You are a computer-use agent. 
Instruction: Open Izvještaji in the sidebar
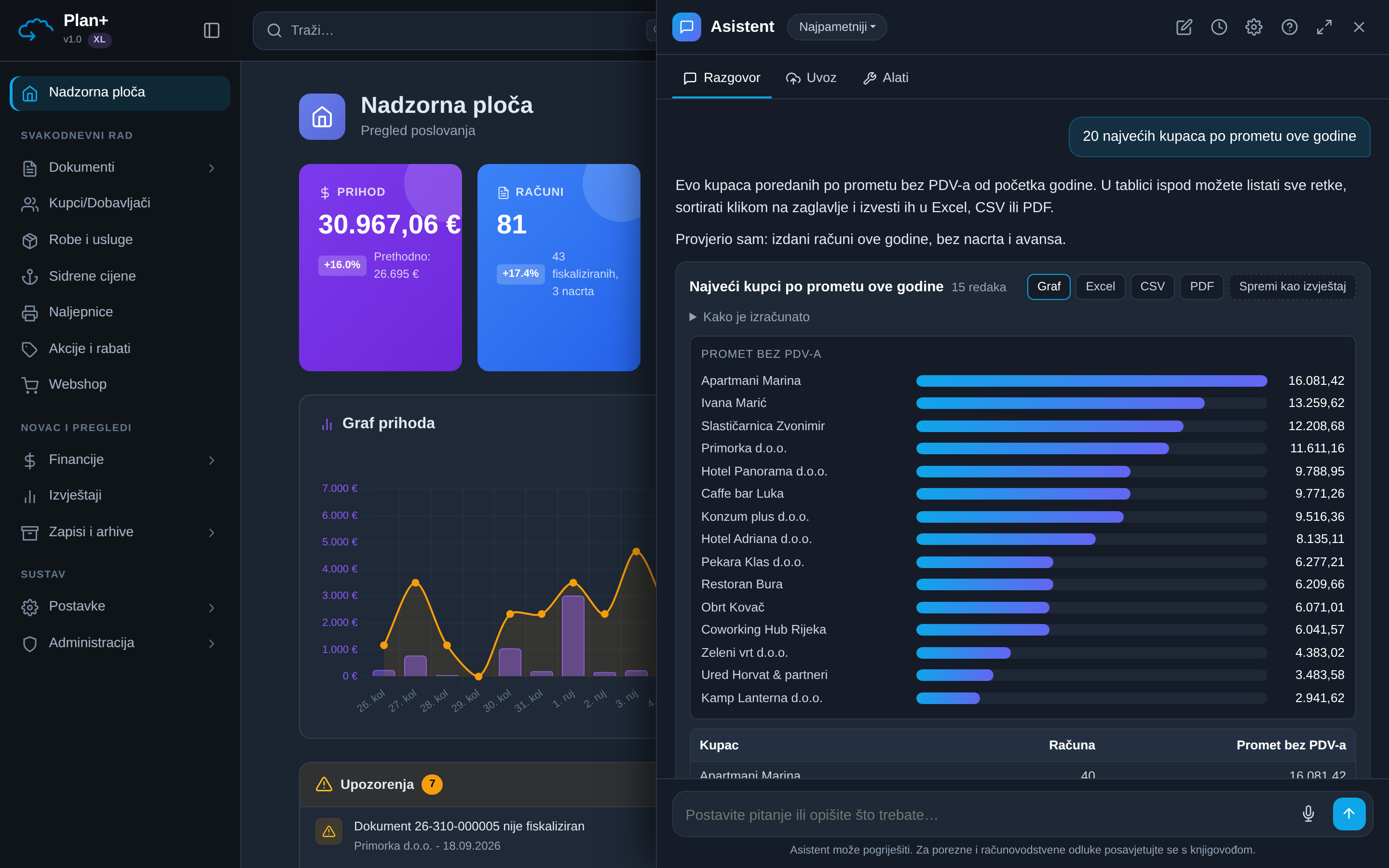[x=120, y=495]
